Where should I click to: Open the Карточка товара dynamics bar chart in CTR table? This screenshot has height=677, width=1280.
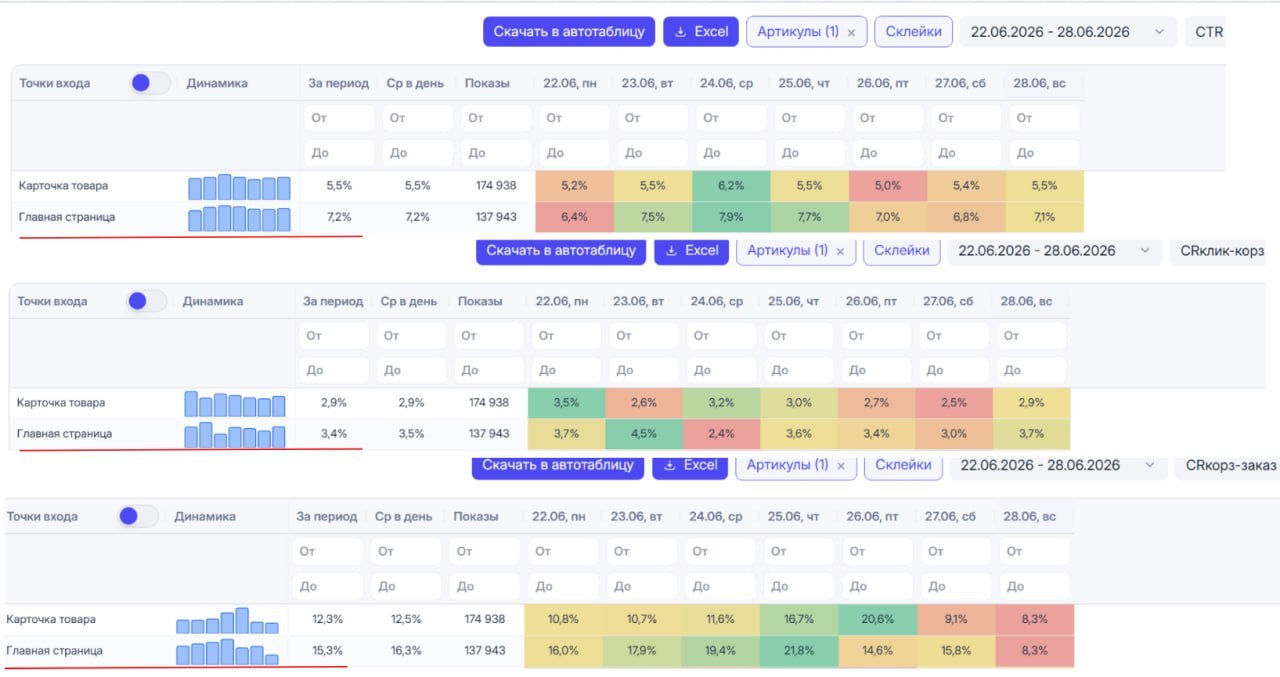tap(239, 187)
